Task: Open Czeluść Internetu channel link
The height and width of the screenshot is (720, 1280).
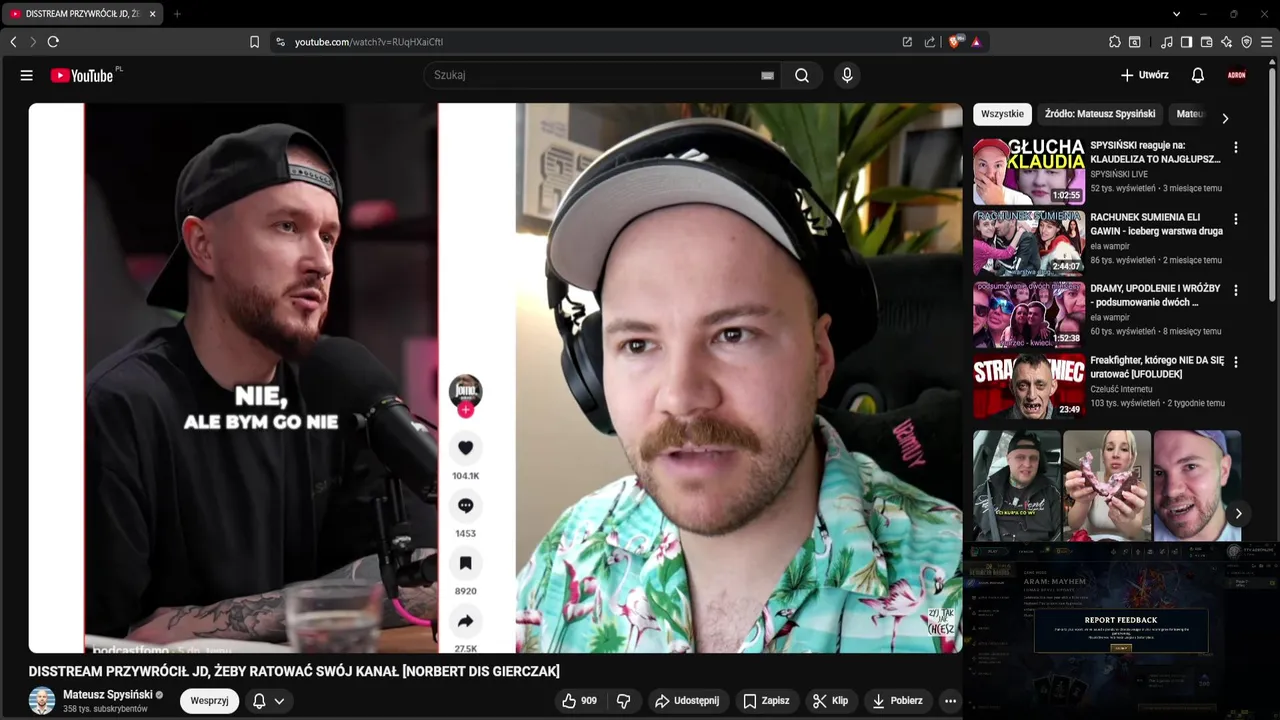Action: tap(1121, 389)
